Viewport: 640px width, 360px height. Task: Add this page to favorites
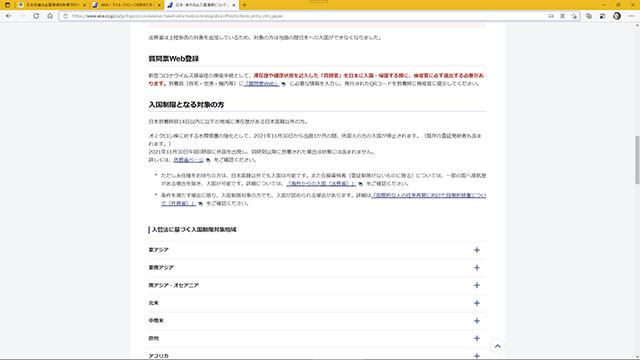(574, 16)
